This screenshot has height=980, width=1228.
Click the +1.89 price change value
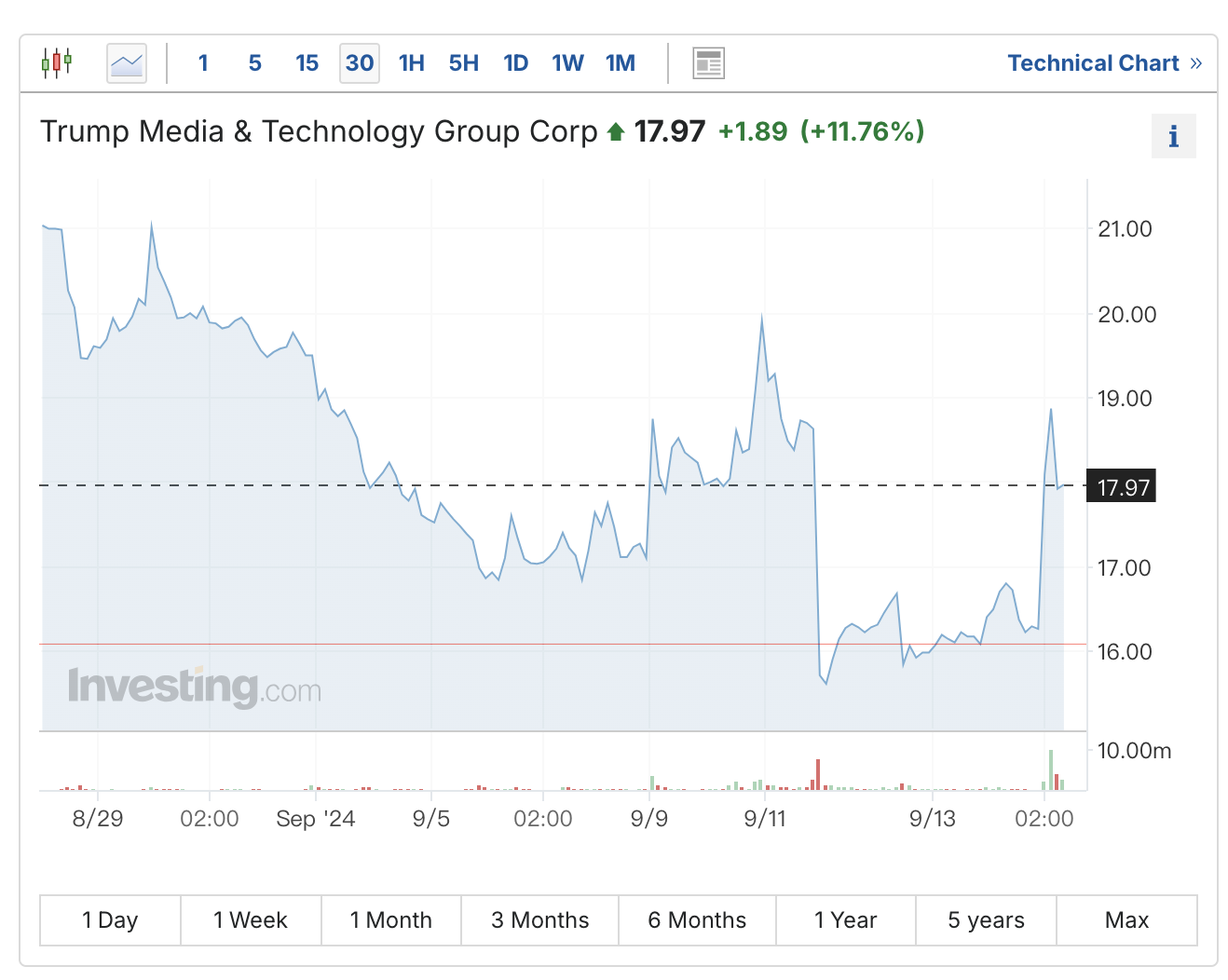coord(753,131)
